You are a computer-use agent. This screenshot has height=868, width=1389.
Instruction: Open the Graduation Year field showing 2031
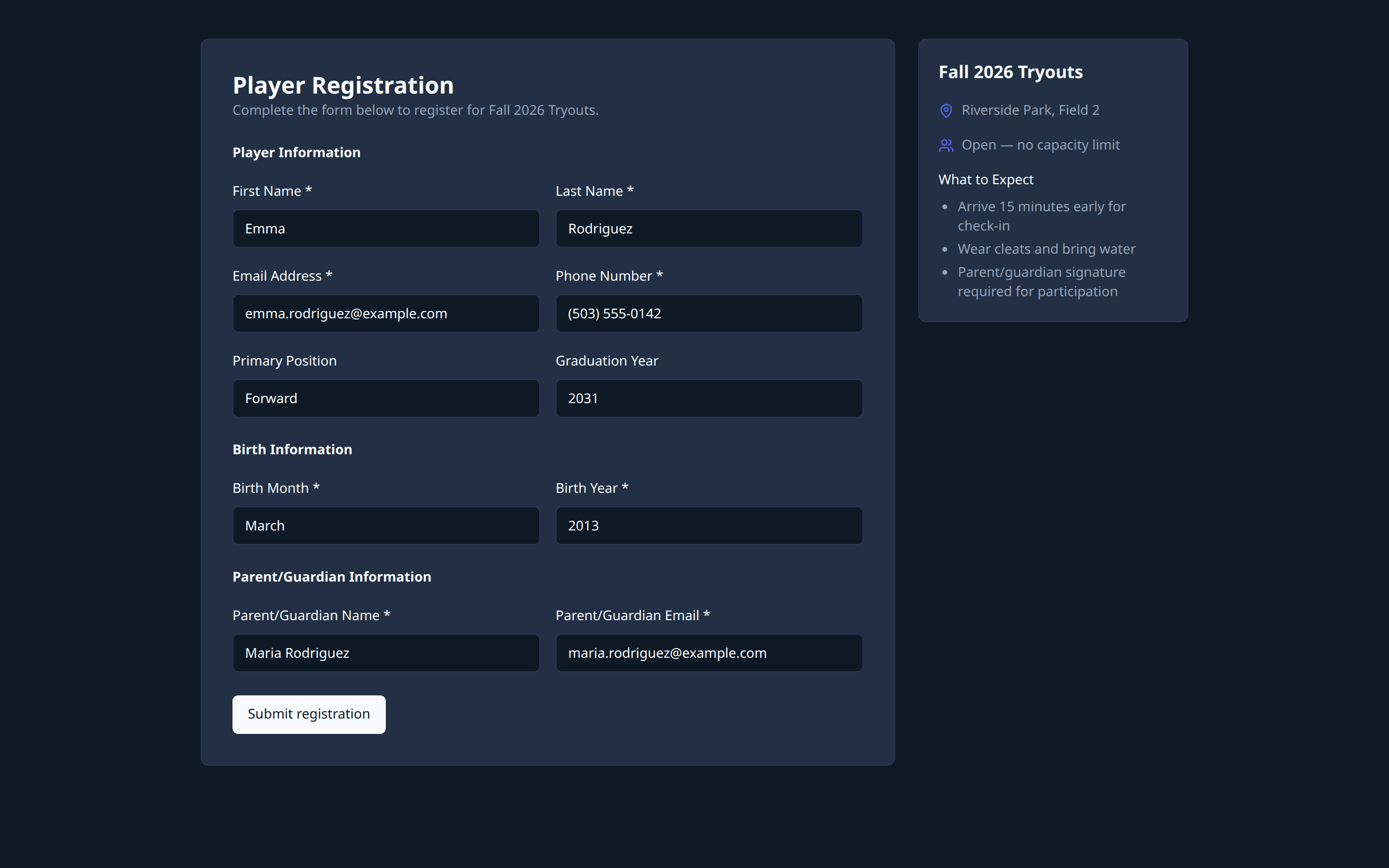pyautogui.click(x=709, y=398)
